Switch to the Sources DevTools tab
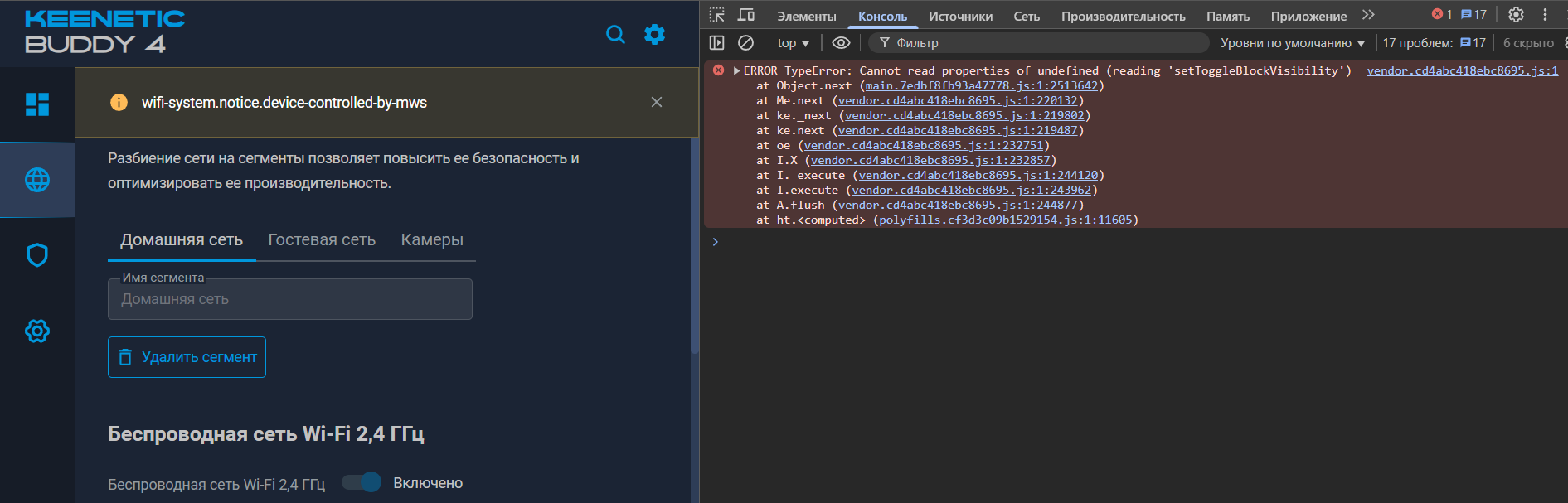 click(960, 16)
